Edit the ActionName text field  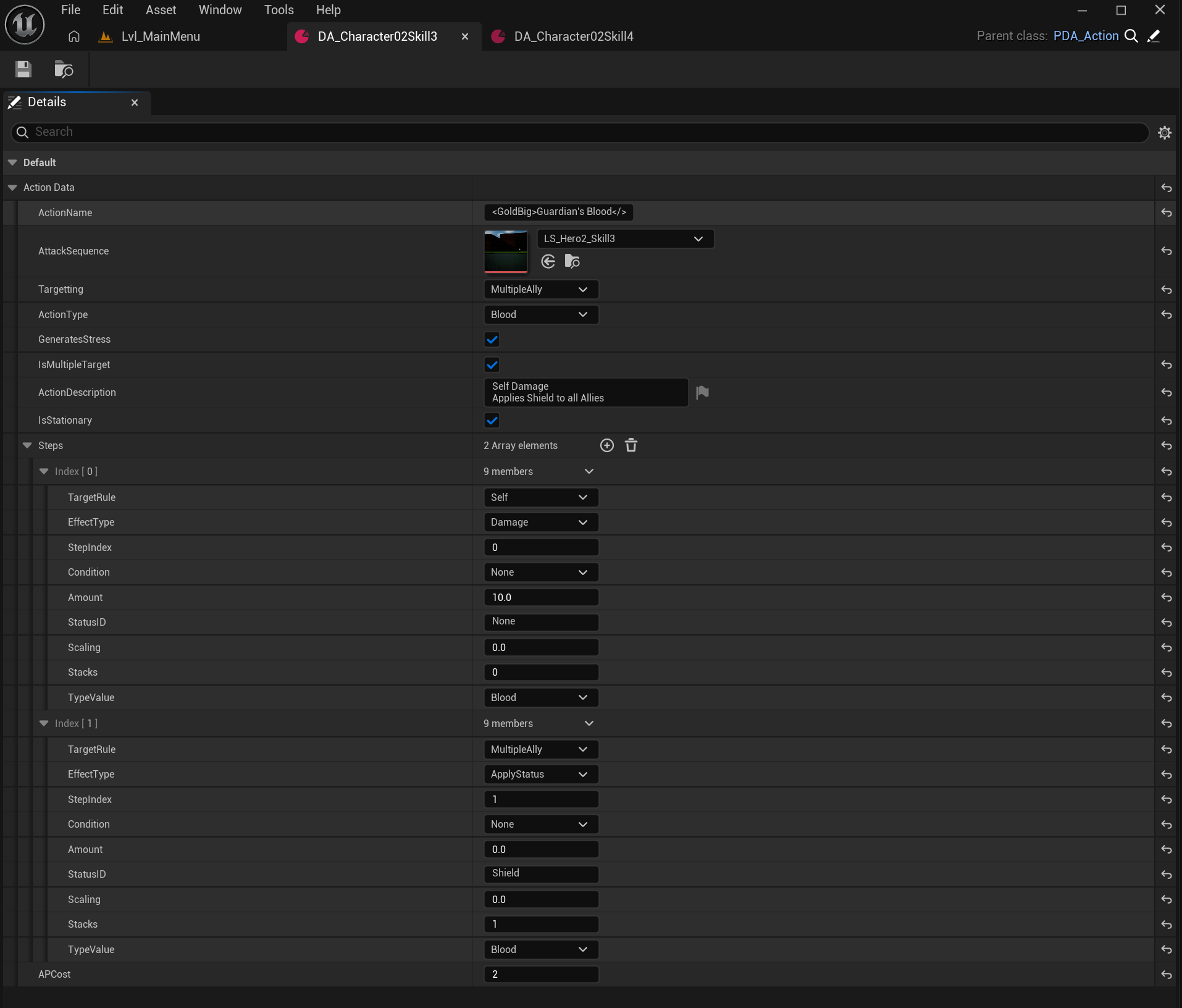pos(559,212)
